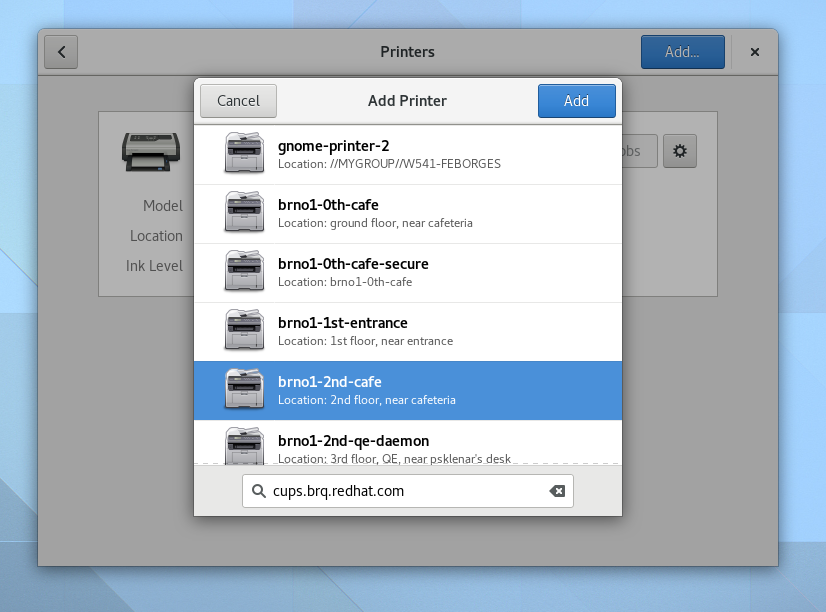Image resolution: width=826 pixels, height=612 pixels.
Task: Select the brno1-2nd-cafe printer name
Action: (x=330, y=382)
